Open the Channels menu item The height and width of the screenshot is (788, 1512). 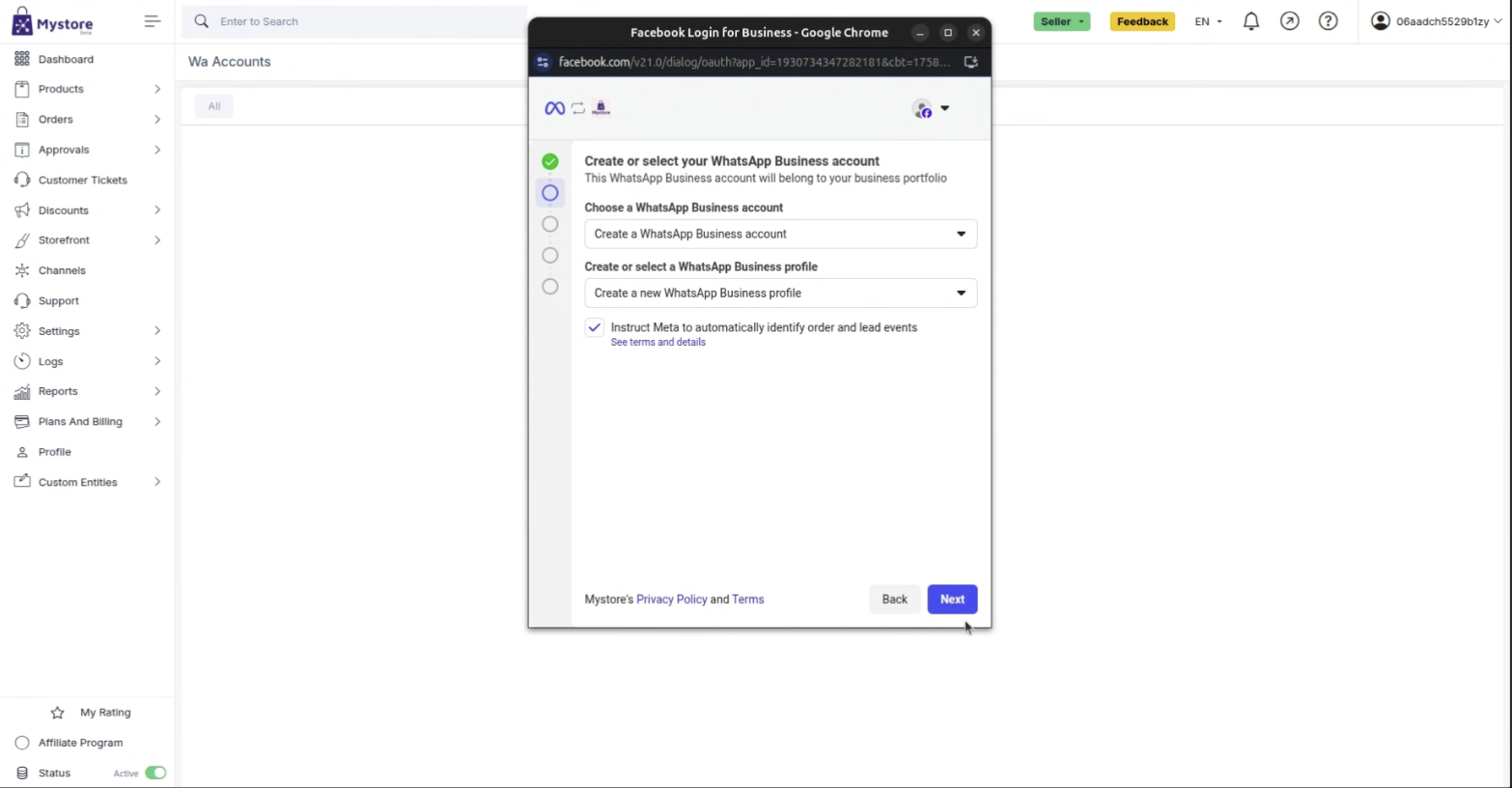[62, 270]
